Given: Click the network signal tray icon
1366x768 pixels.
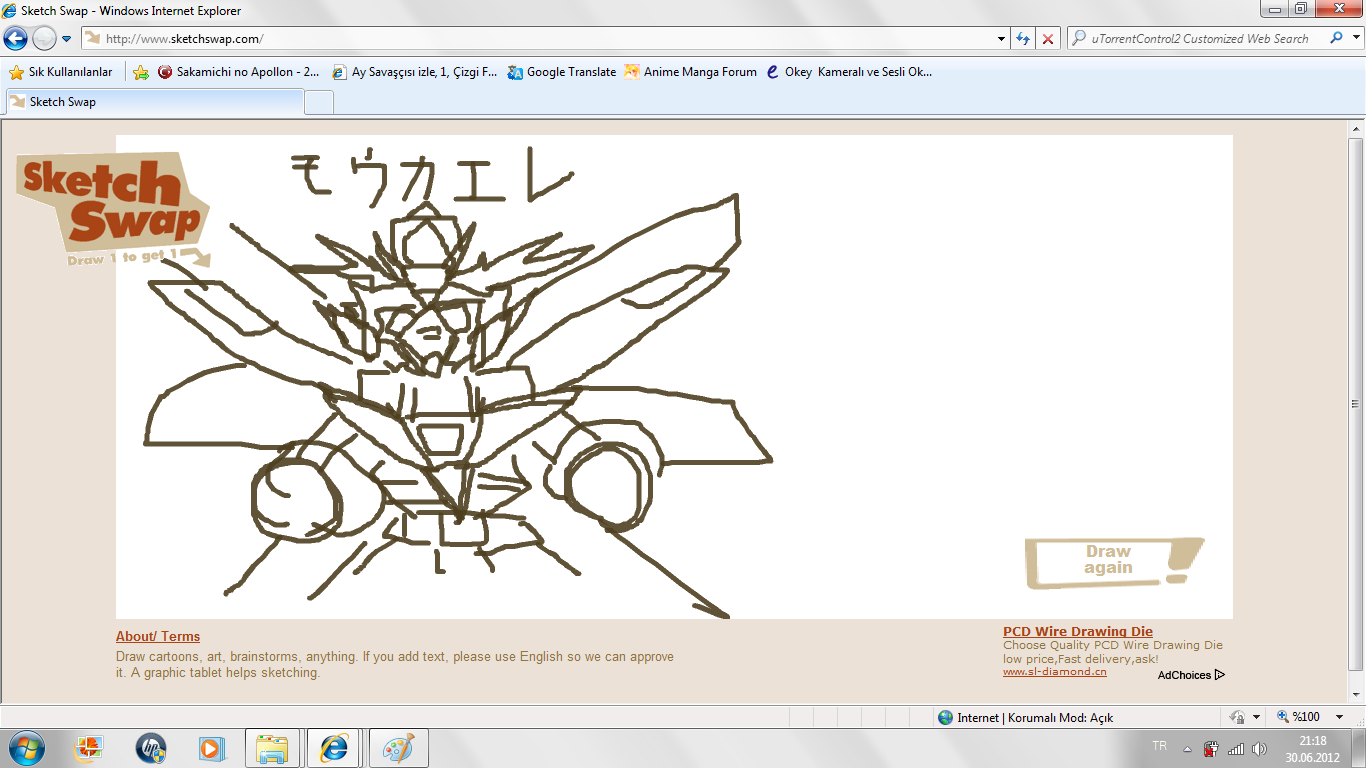Looking at the screenshot, I should click(1236, 749).
